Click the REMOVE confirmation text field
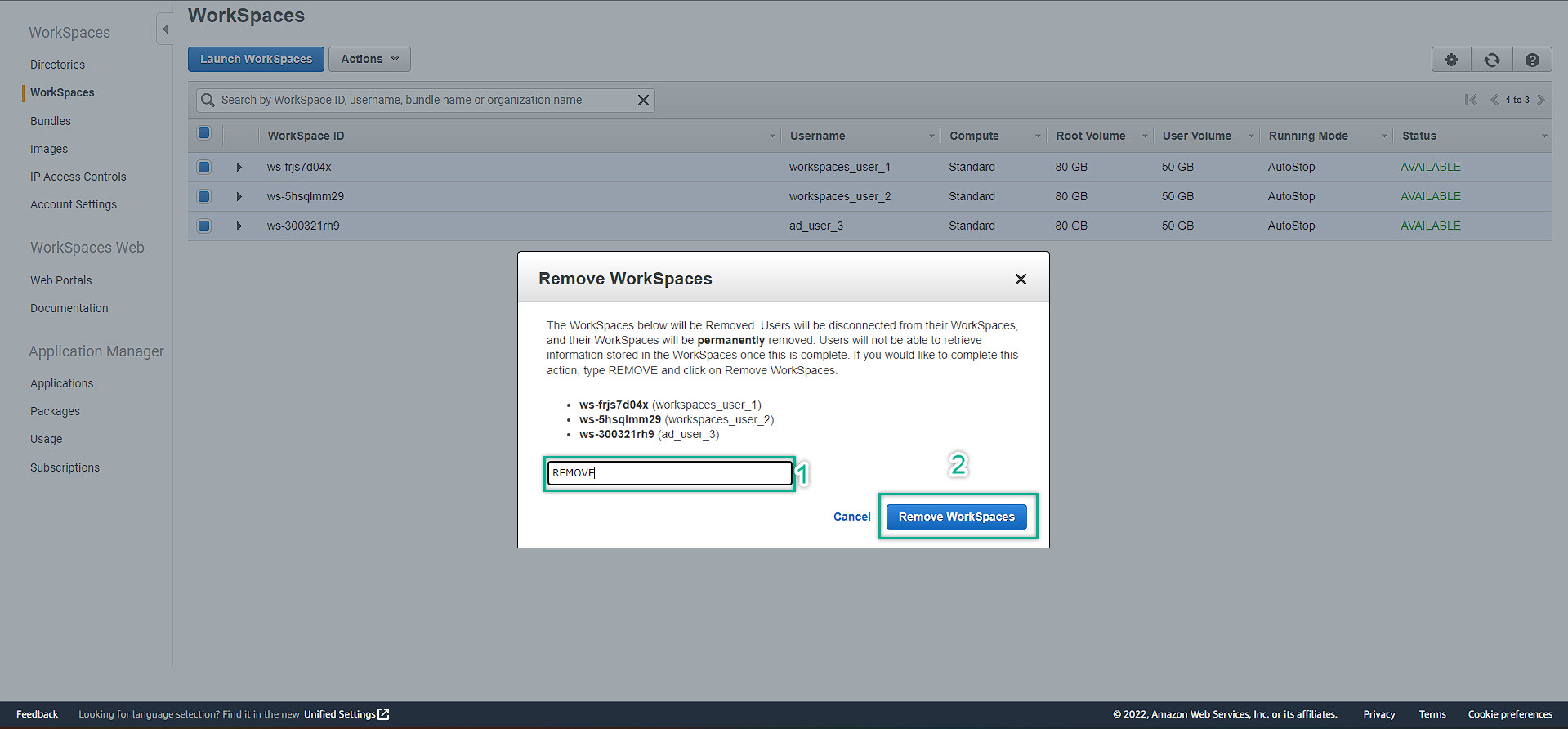This screenshot has width=1568, height=729. [669, 473]
